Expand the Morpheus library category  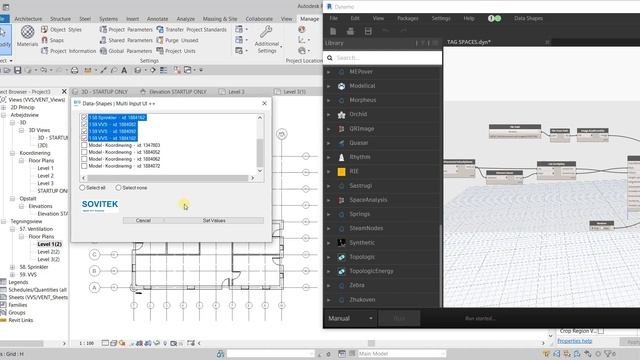tap(329, 100)
